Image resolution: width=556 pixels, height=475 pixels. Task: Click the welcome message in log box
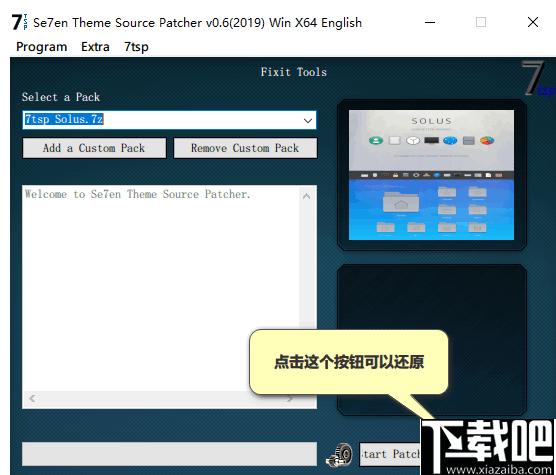pos(138,194)
